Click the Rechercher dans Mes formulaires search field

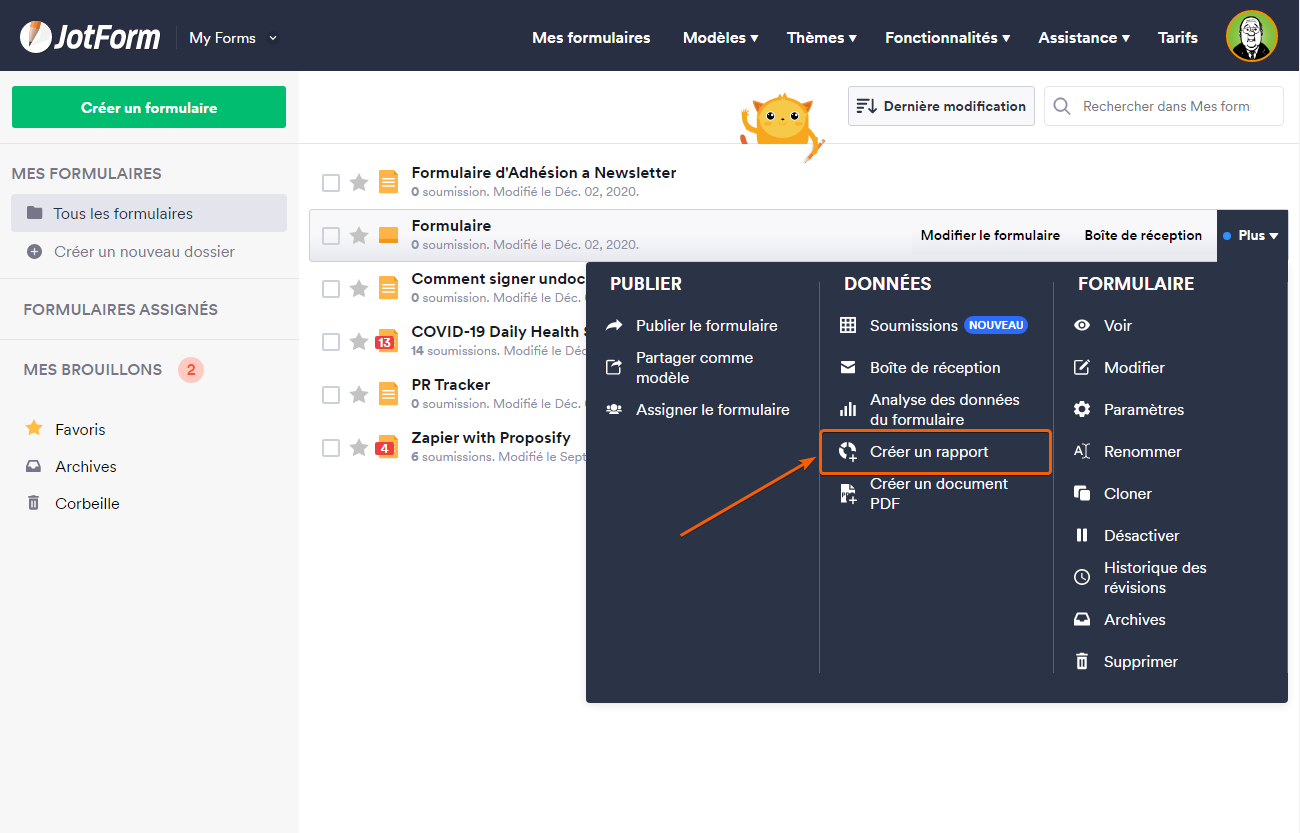point(1176,106)
